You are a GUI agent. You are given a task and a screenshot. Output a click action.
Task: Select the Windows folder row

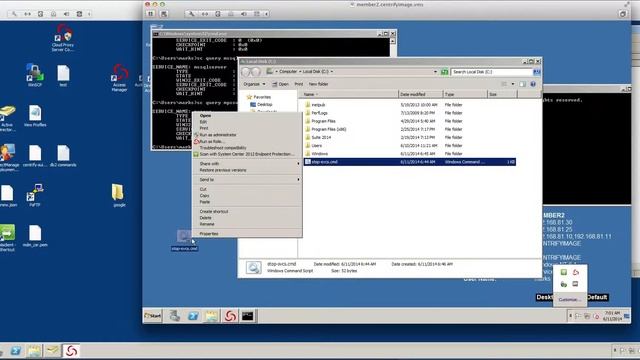coord(410,154)
